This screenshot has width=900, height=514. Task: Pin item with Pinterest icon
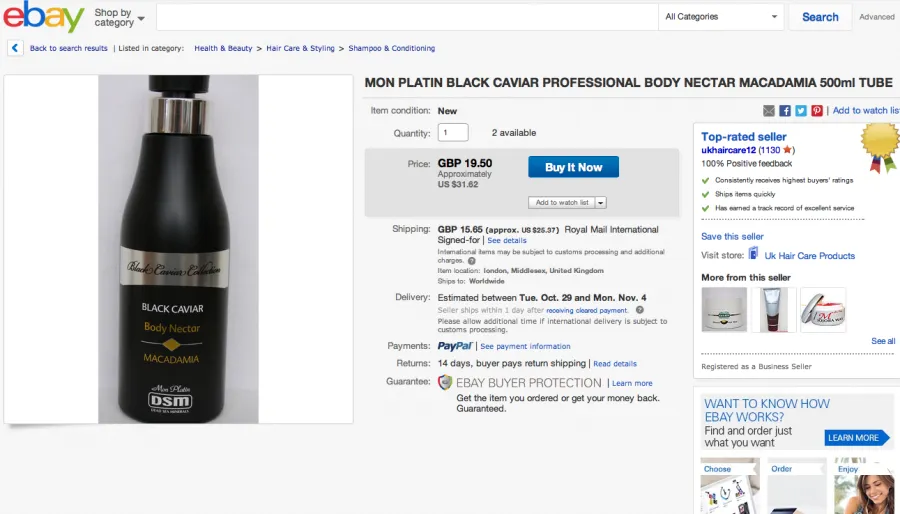click(x=817, y=111)
